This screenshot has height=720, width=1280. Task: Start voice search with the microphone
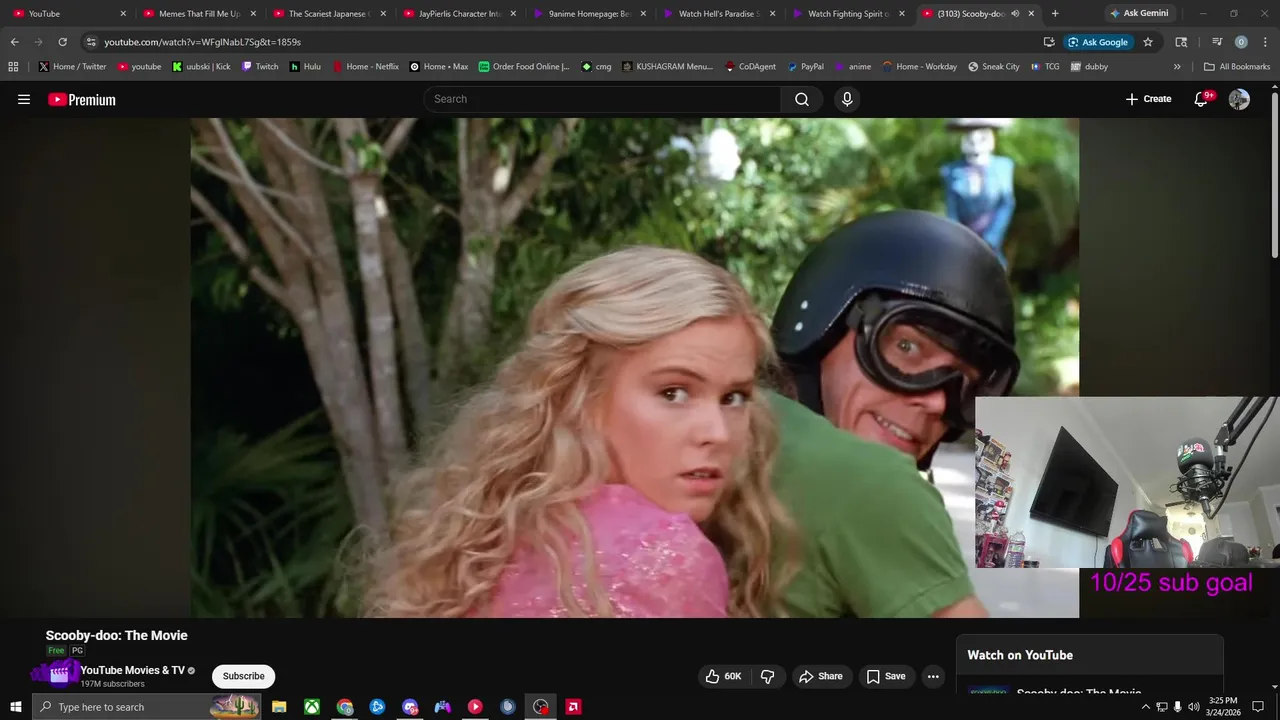click(x=847, y=99)
